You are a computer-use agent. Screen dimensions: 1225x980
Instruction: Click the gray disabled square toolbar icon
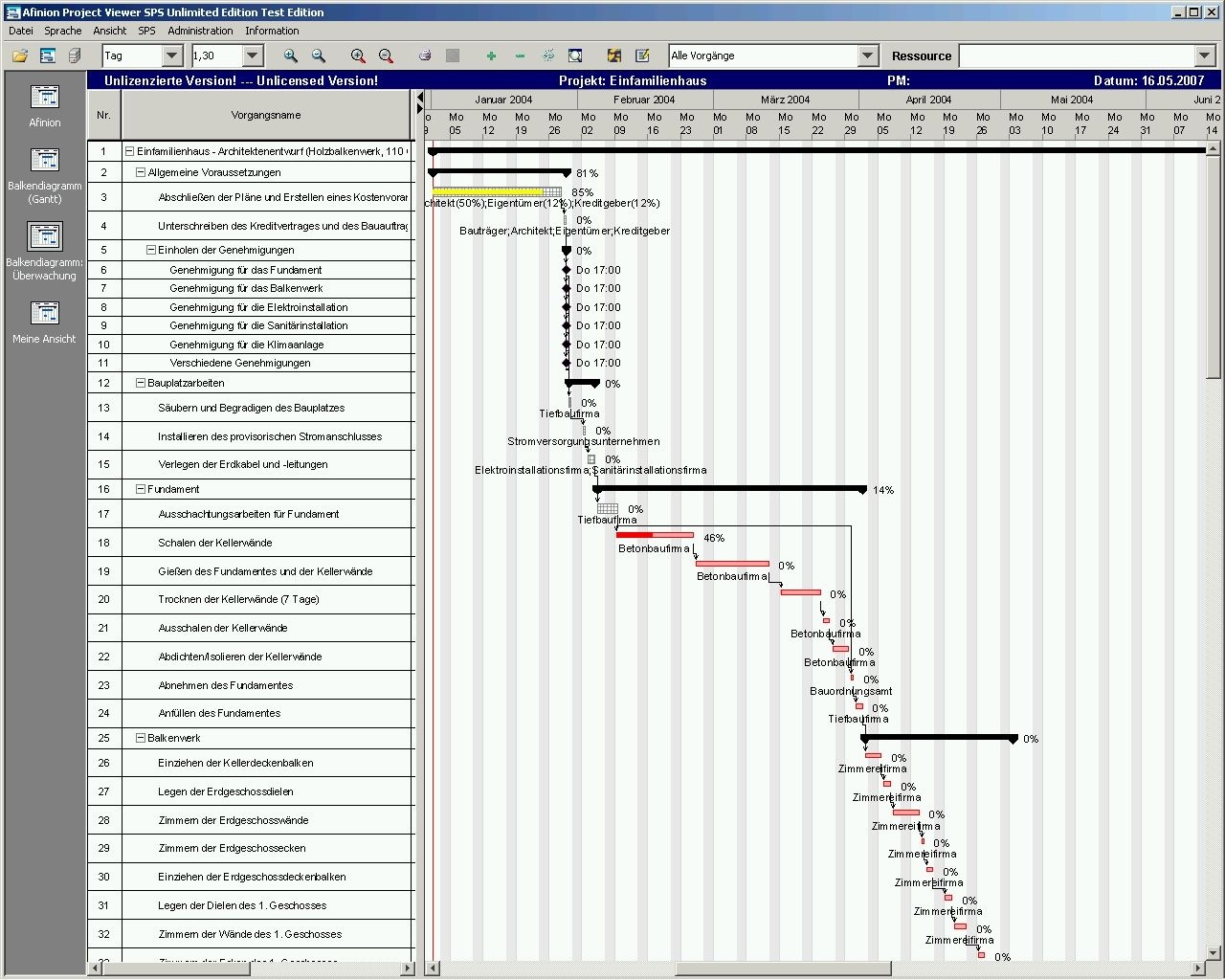tap(453, 56)
